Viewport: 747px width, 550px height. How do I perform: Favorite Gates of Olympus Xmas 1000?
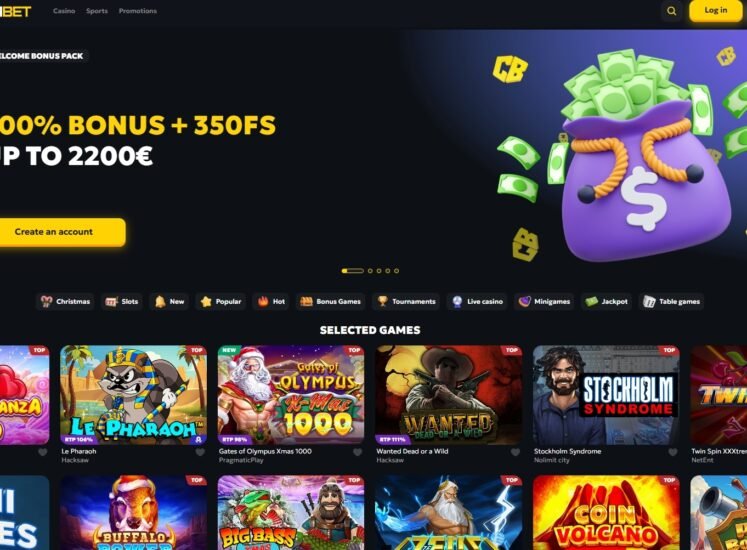[357, 452]
